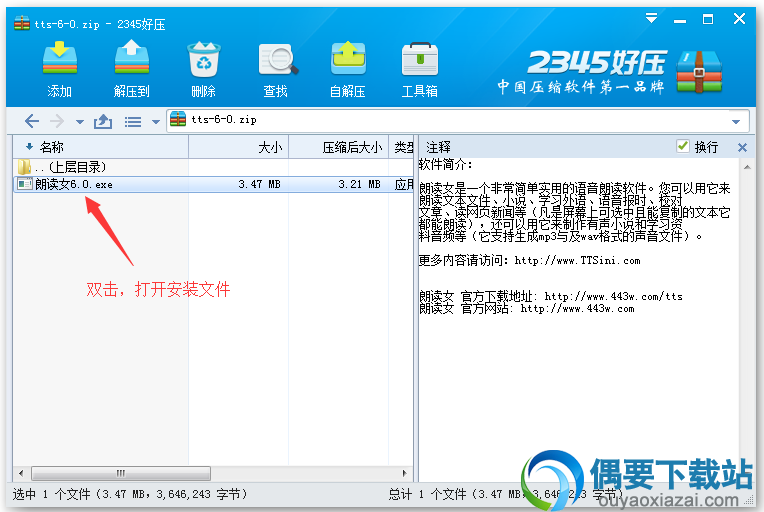The width and height of the screenshot is (764, 512).
Task: Click the folder icon of 上层目录
Action: tap(24, 167)
